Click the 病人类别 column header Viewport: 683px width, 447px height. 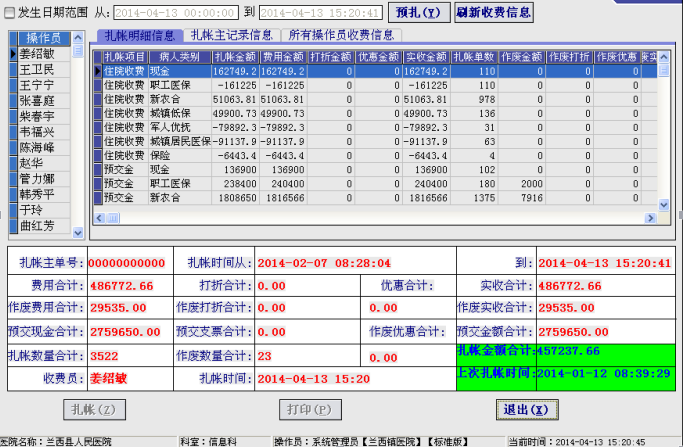[180, 57]
